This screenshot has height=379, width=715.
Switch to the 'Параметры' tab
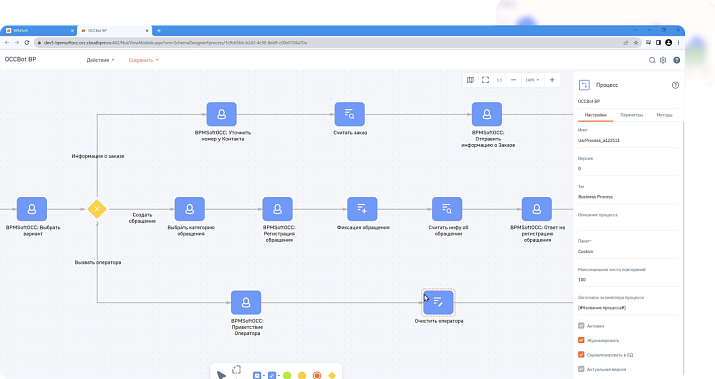tap(632, 115)
